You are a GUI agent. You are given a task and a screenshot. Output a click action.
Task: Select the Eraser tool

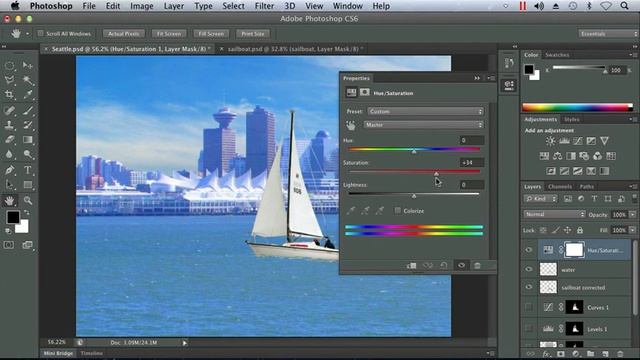[9, 140]
